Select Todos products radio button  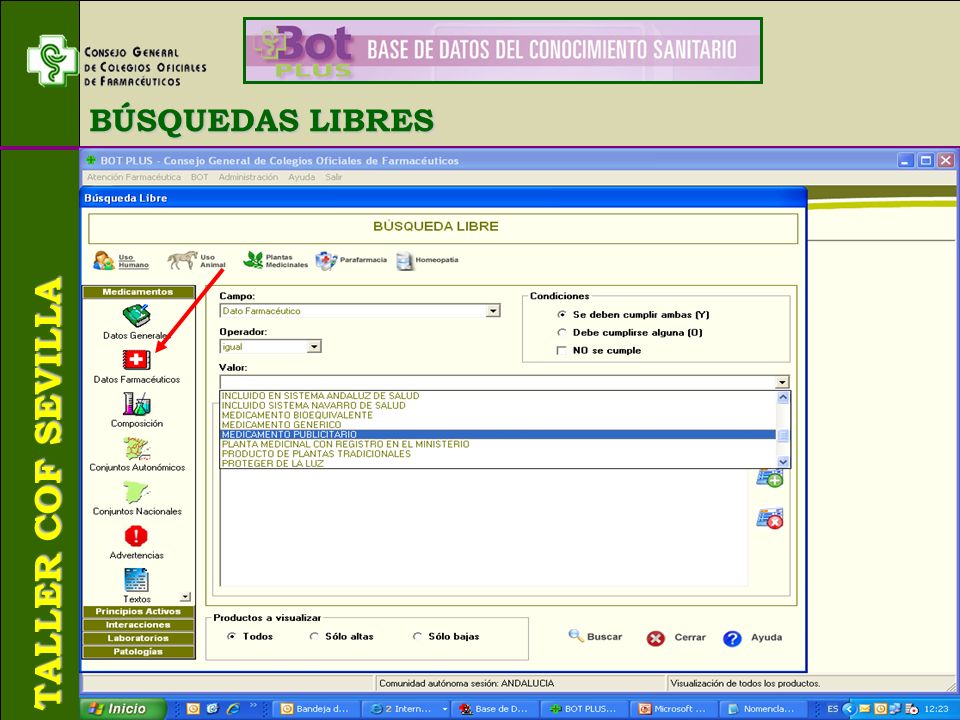231,636
